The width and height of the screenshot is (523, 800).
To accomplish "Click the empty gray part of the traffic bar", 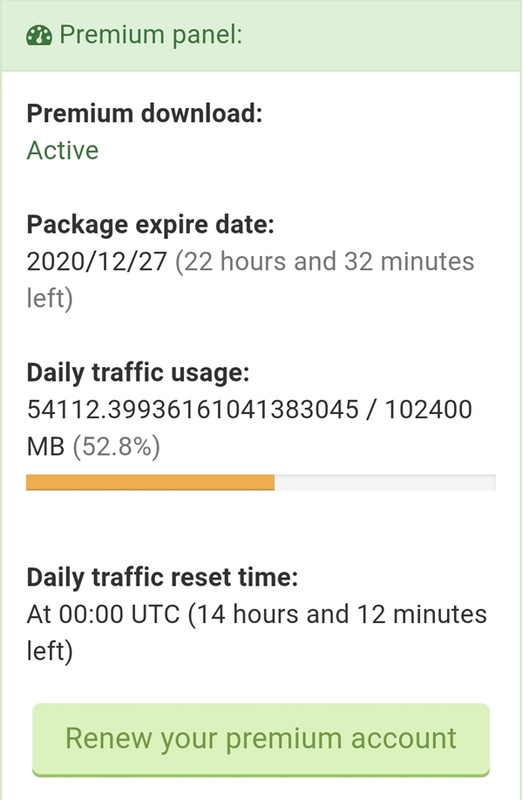I will coord(385,482).
